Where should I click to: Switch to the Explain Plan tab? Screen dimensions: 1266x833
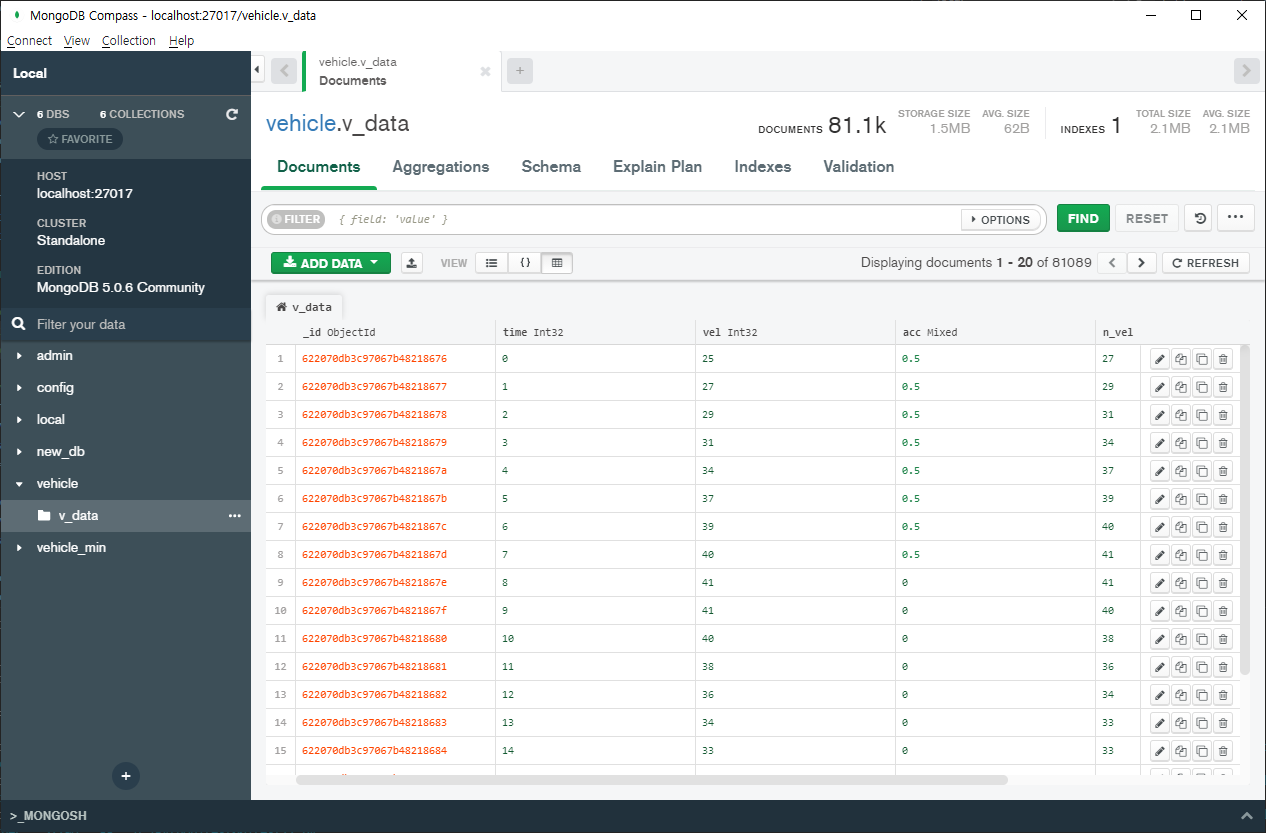click(x=658, y=167)
